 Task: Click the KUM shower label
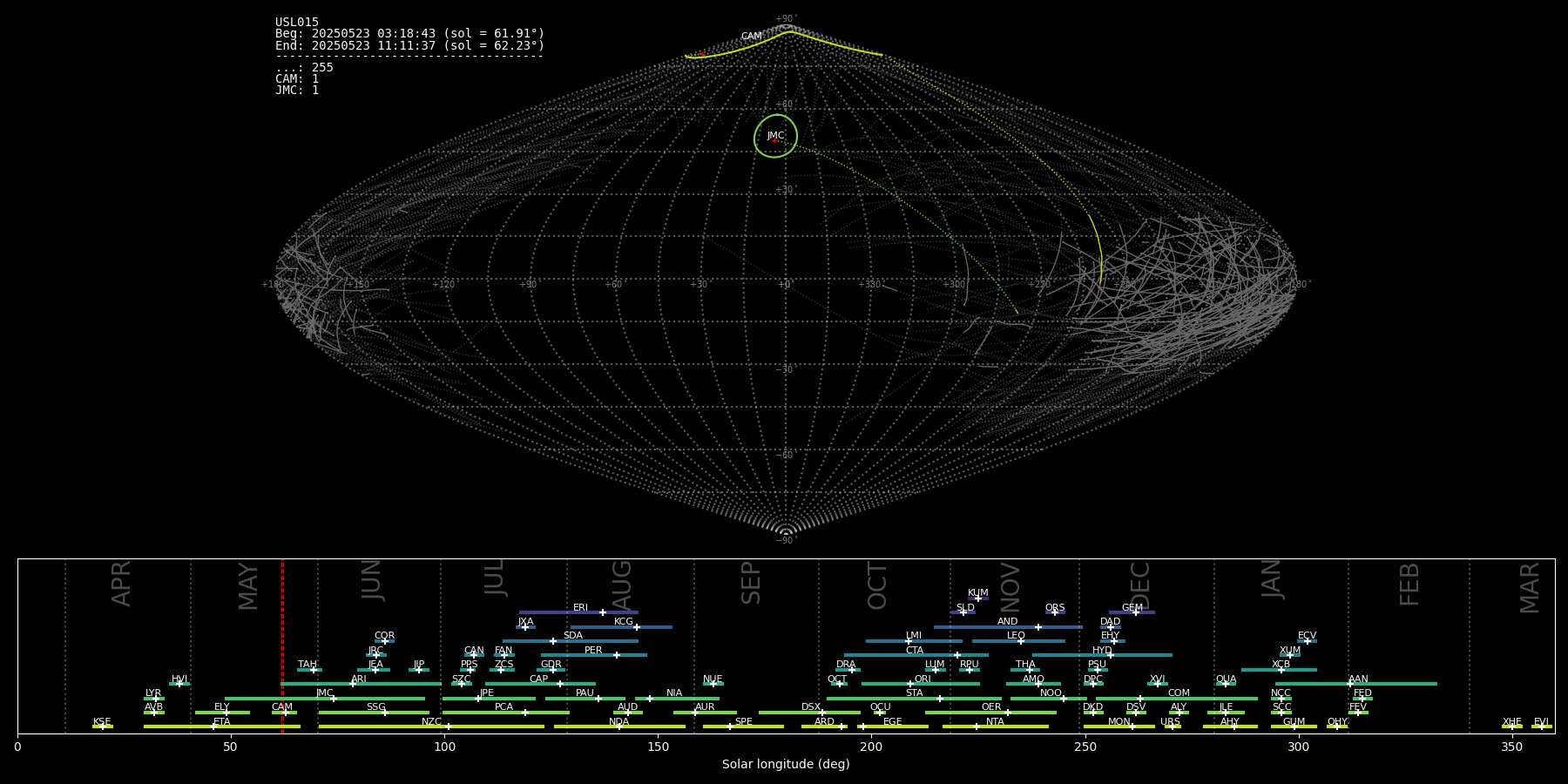[977, 592]
